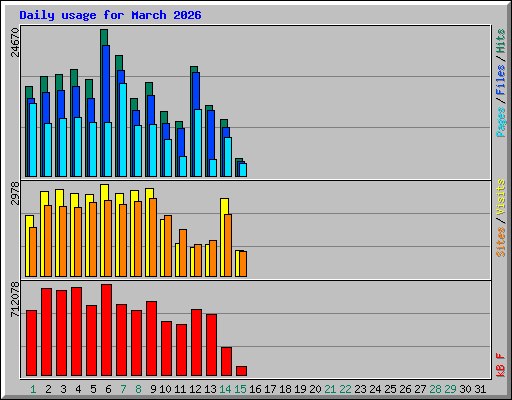The height and width of the screenshot is (400, 512).
Task: Click the yellow "Visits" legend label
Action: pyautogui.click(x=501, y=197)
